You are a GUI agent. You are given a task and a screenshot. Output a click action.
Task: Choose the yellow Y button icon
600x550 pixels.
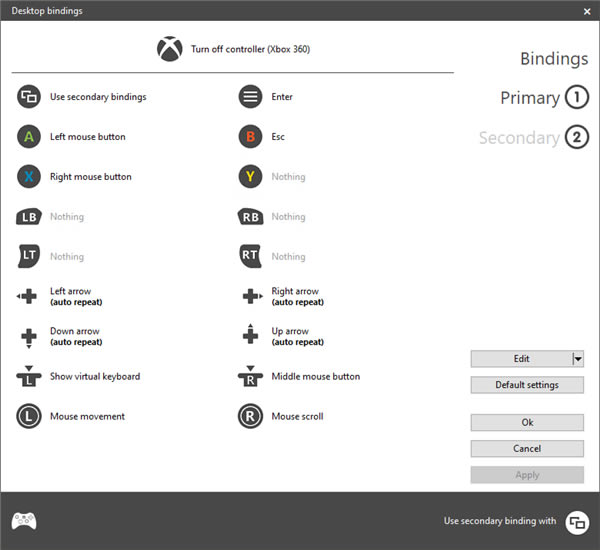250,176
